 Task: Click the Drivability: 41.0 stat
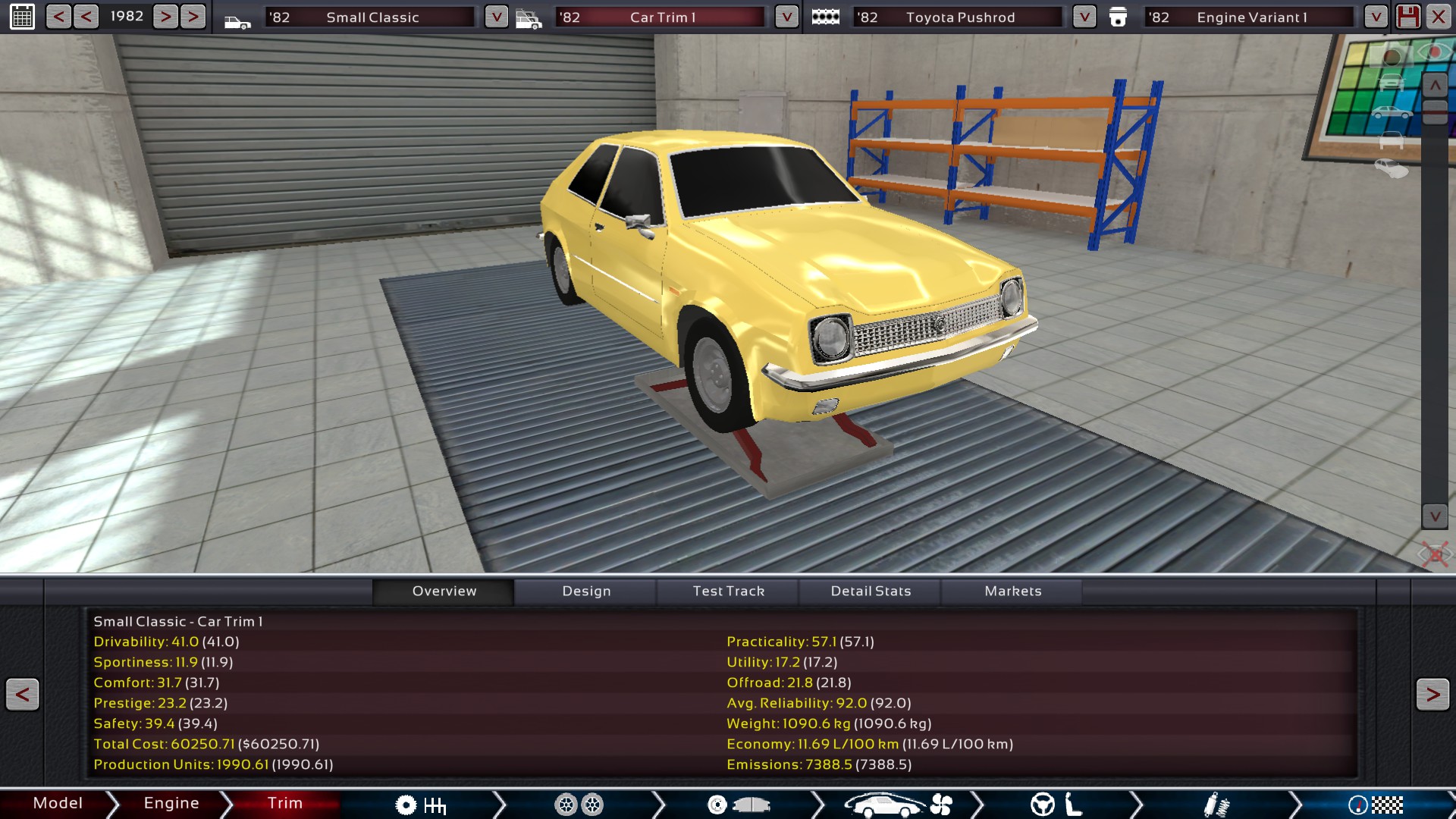tap(166, 642)
